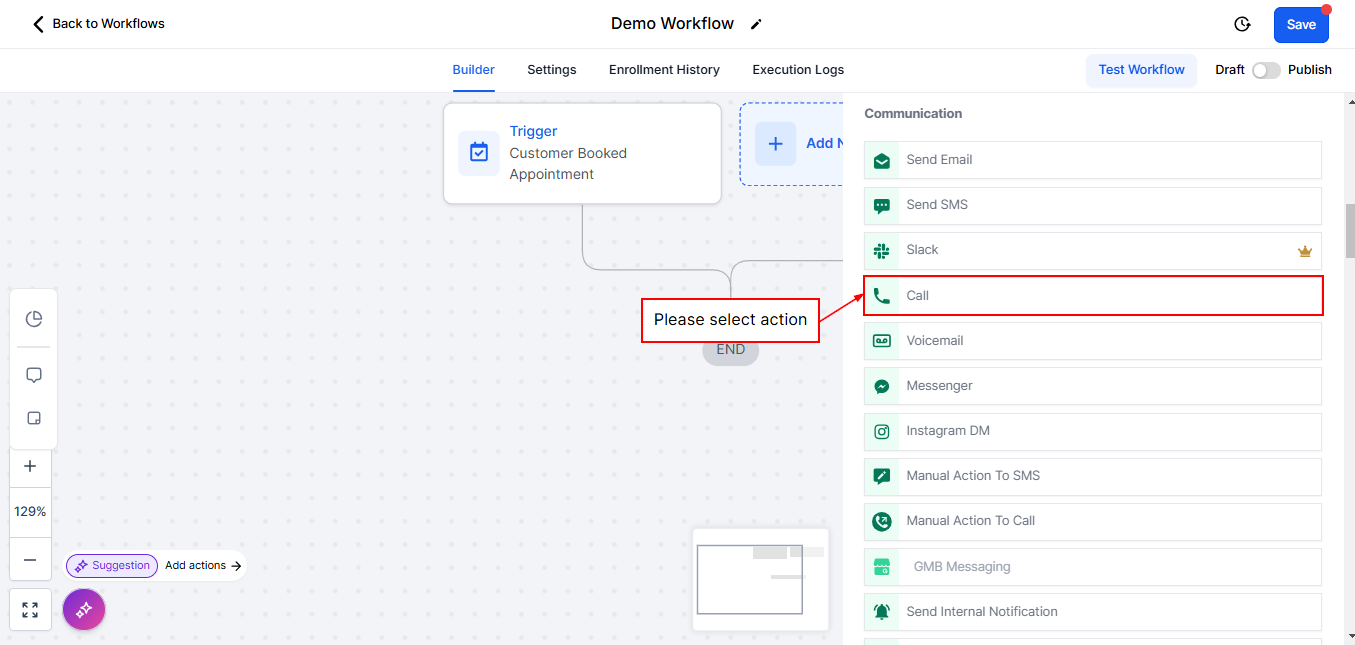Screen dimensions: 1355x645
Task: Click the comment bubble icon
Action: 34,375
